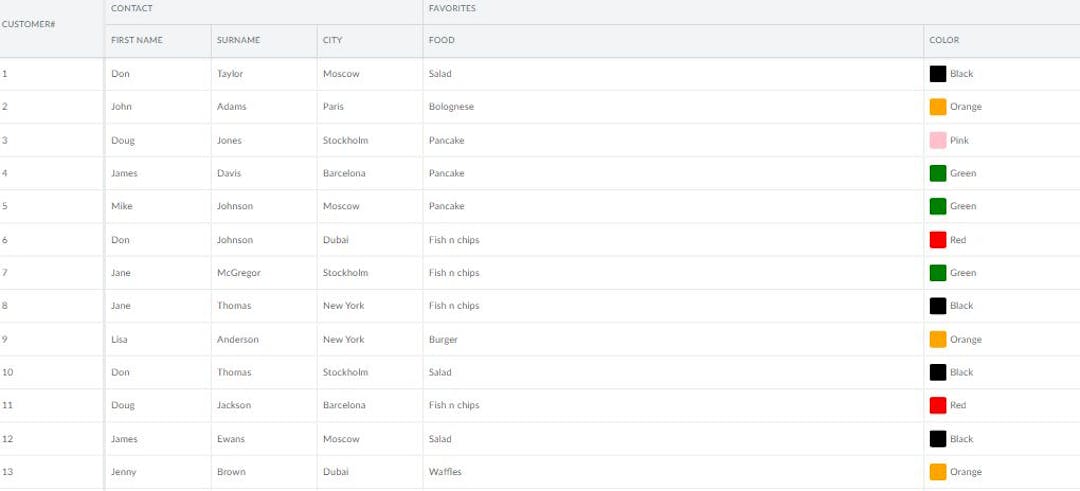This screenshot has width=1080, height=491.
Task: Sort by the First Name column header
Action: click(137, 40)
